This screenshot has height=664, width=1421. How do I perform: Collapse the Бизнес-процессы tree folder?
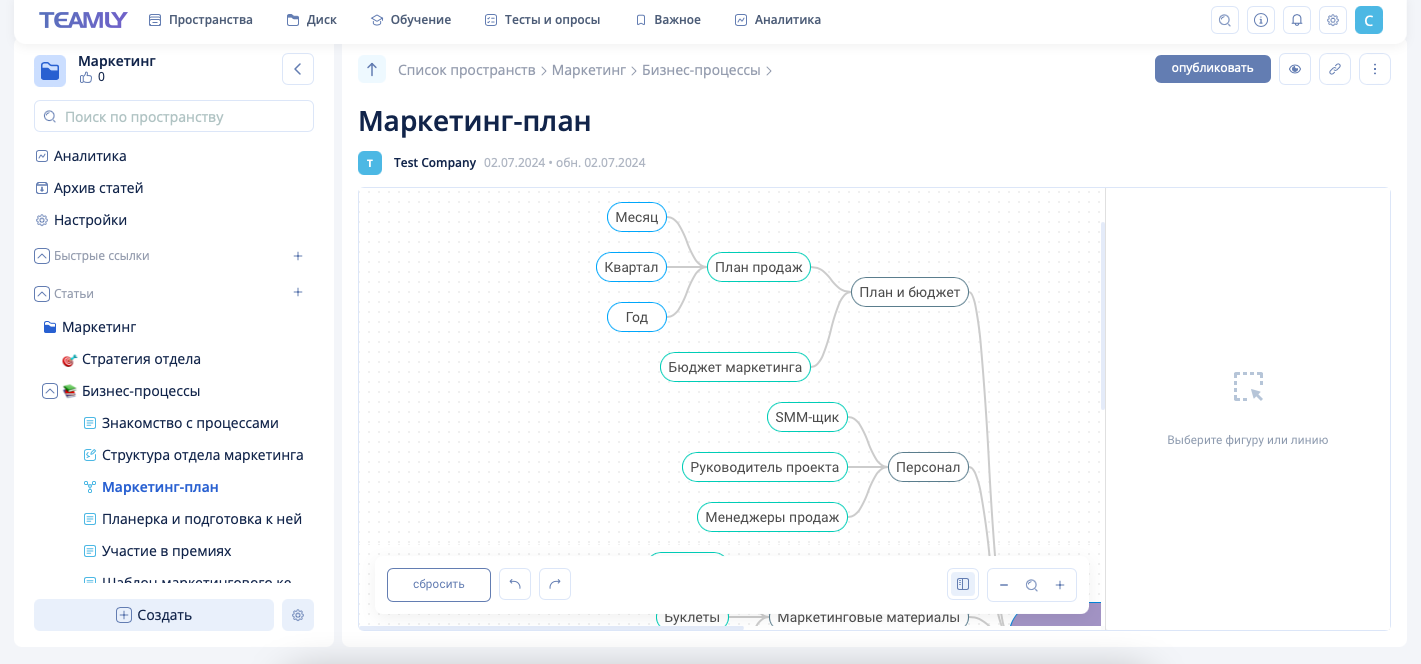[49, 391]
